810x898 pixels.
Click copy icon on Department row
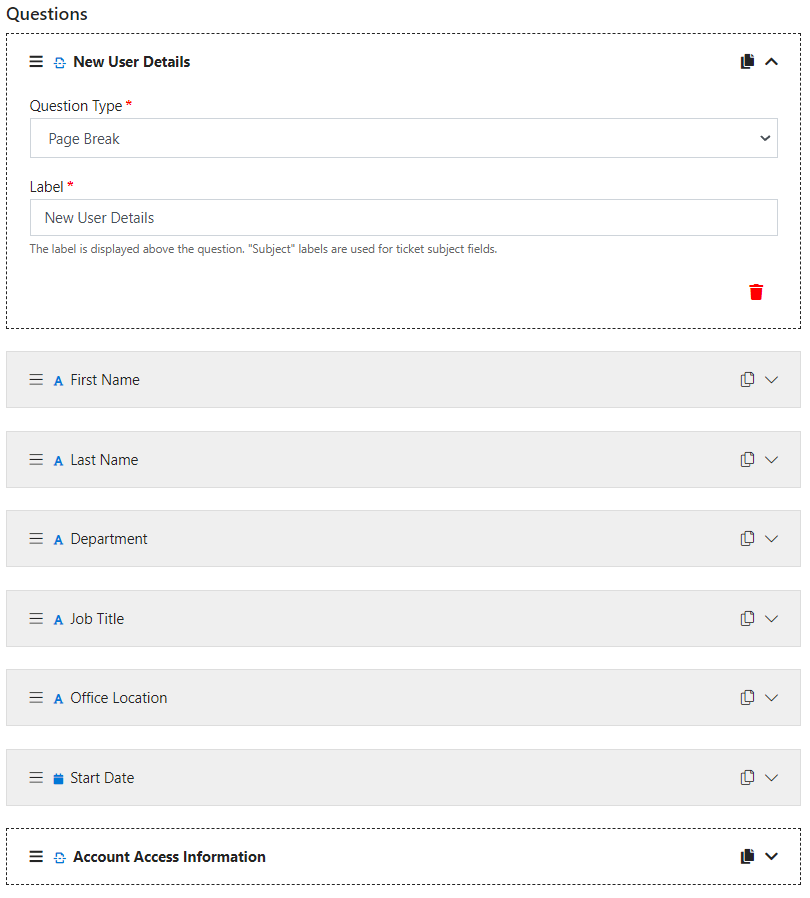tap(747, 539)
